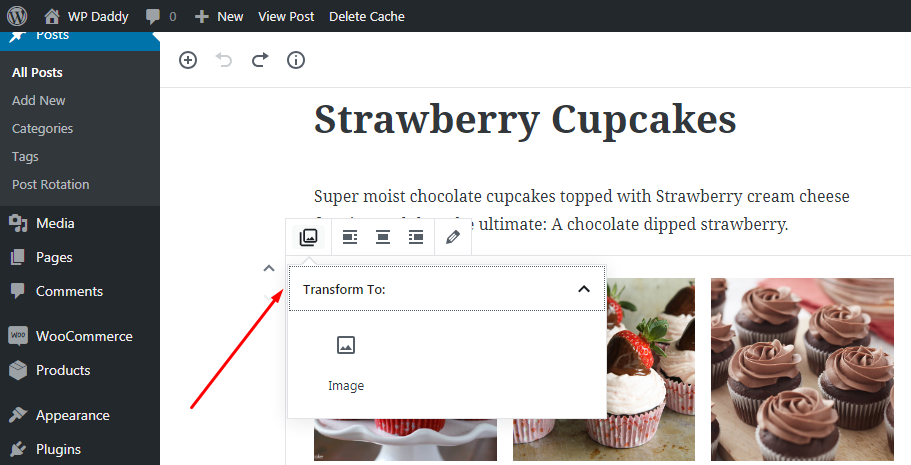Expand the New content menu
911x465 pixels.
pos(218,16)
